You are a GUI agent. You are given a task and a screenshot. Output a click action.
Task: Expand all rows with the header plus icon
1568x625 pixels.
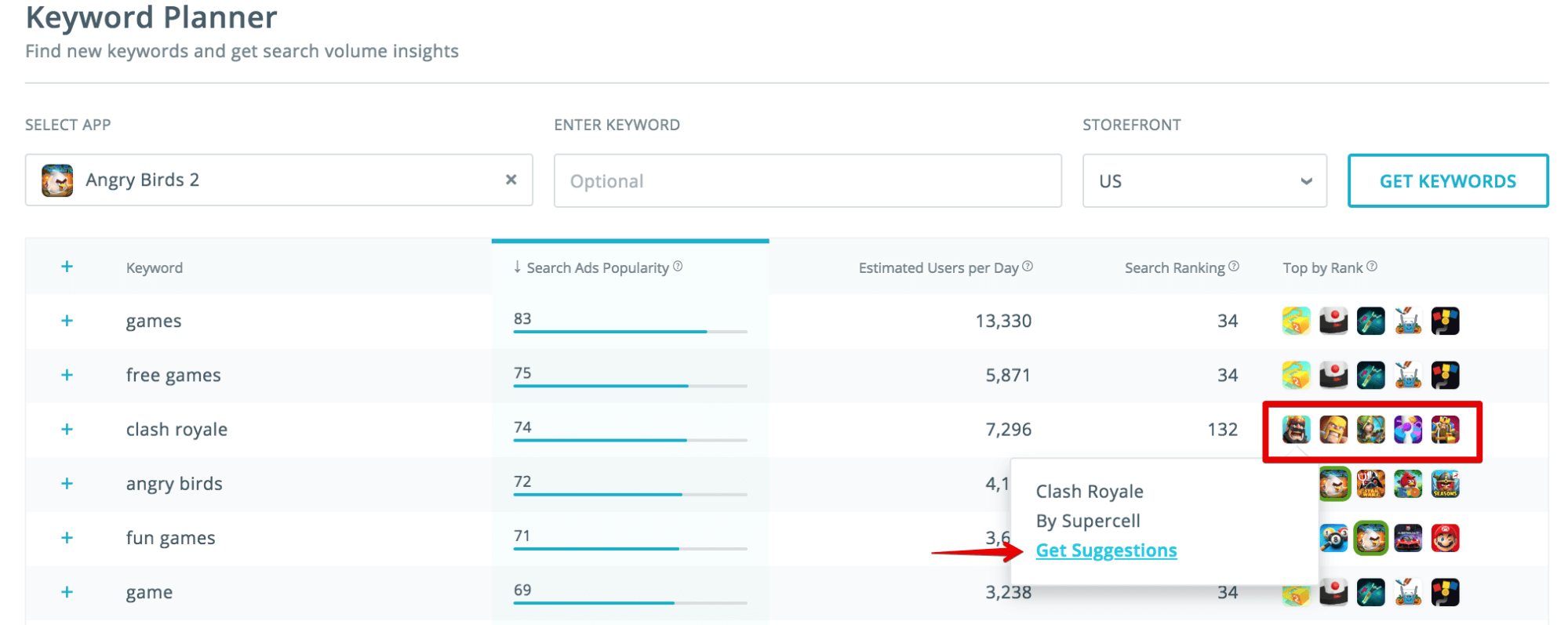(67, 267)
